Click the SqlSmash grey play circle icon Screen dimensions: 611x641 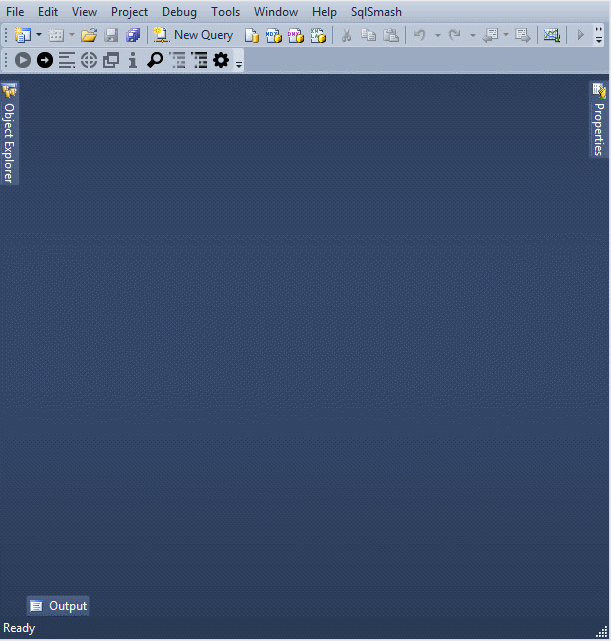coord(23,60)
